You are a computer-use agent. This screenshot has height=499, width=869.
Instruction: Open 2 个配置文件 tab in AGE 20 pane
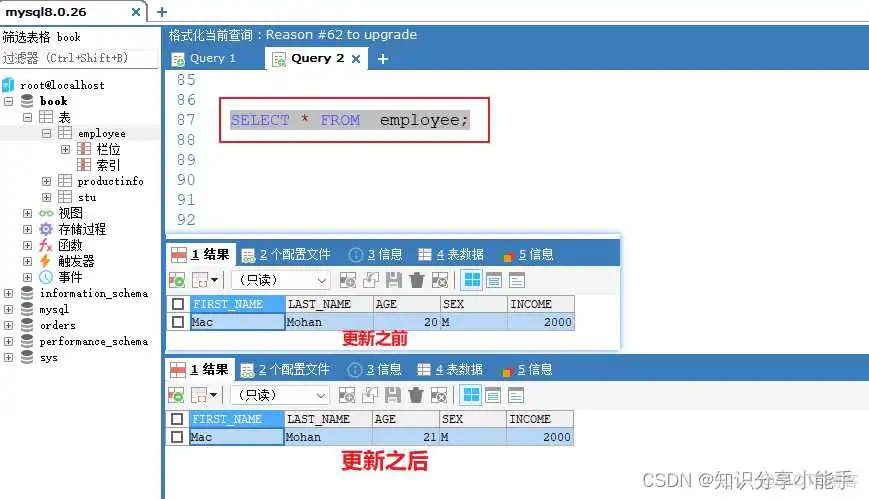(287, 254)
